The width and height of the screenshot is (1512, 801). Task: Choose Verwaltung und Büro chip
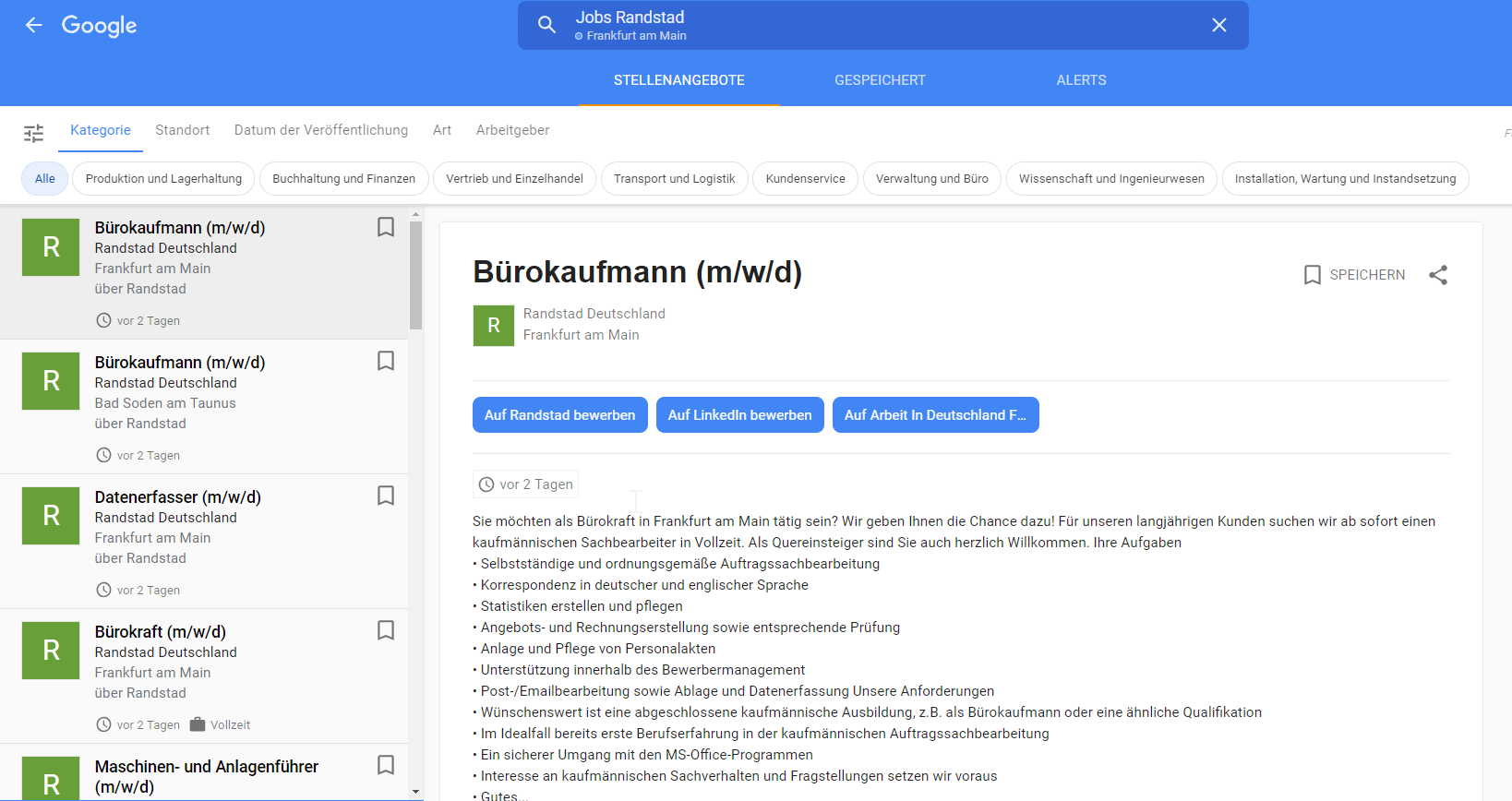932,179
